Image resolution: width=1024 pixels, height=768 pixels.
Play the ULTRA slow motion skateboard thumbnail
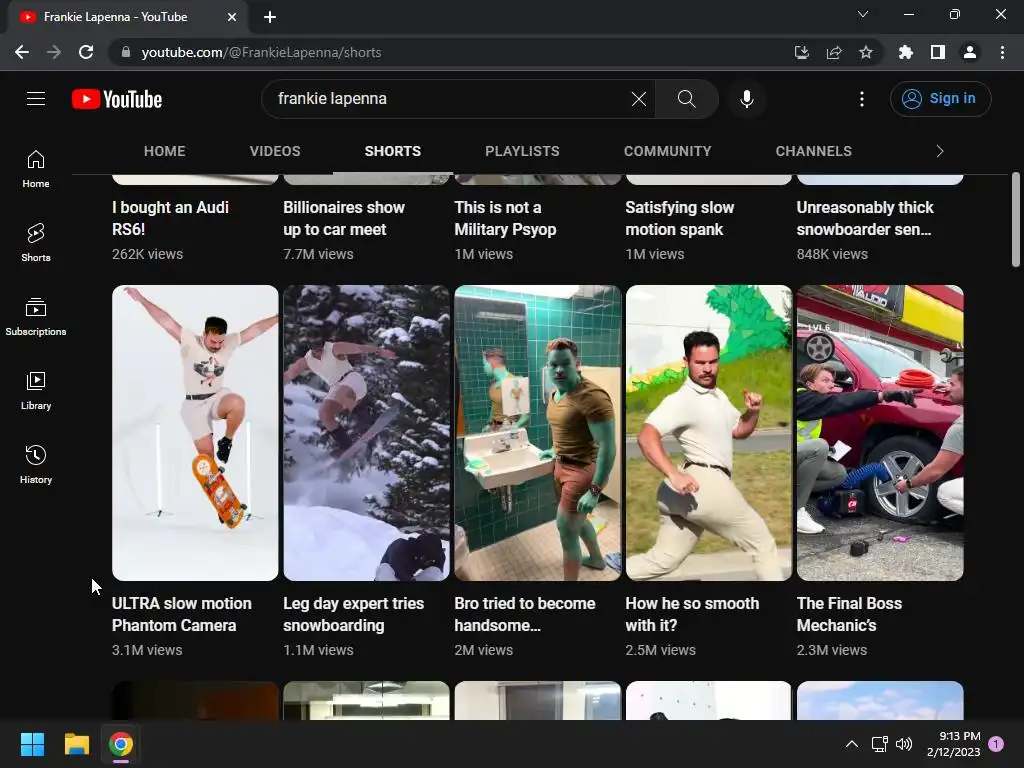point(195,432)
